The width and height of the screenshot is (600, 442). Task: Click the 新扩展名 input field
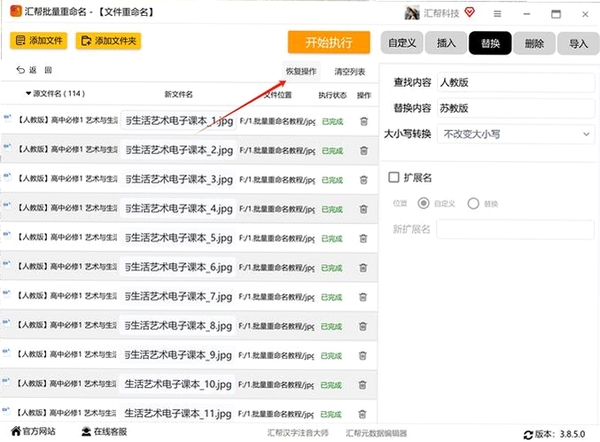coord(515,229)
